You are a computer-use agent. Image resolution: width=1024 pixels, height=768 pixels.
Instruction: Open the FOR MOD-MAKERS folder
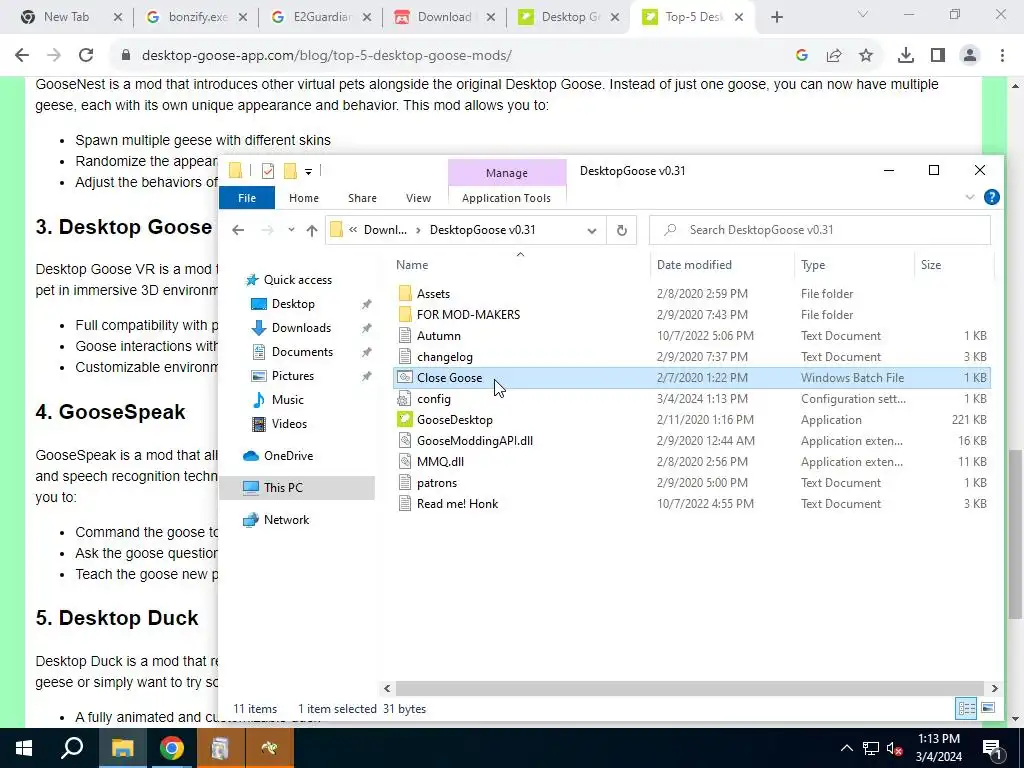pos(468,315)
